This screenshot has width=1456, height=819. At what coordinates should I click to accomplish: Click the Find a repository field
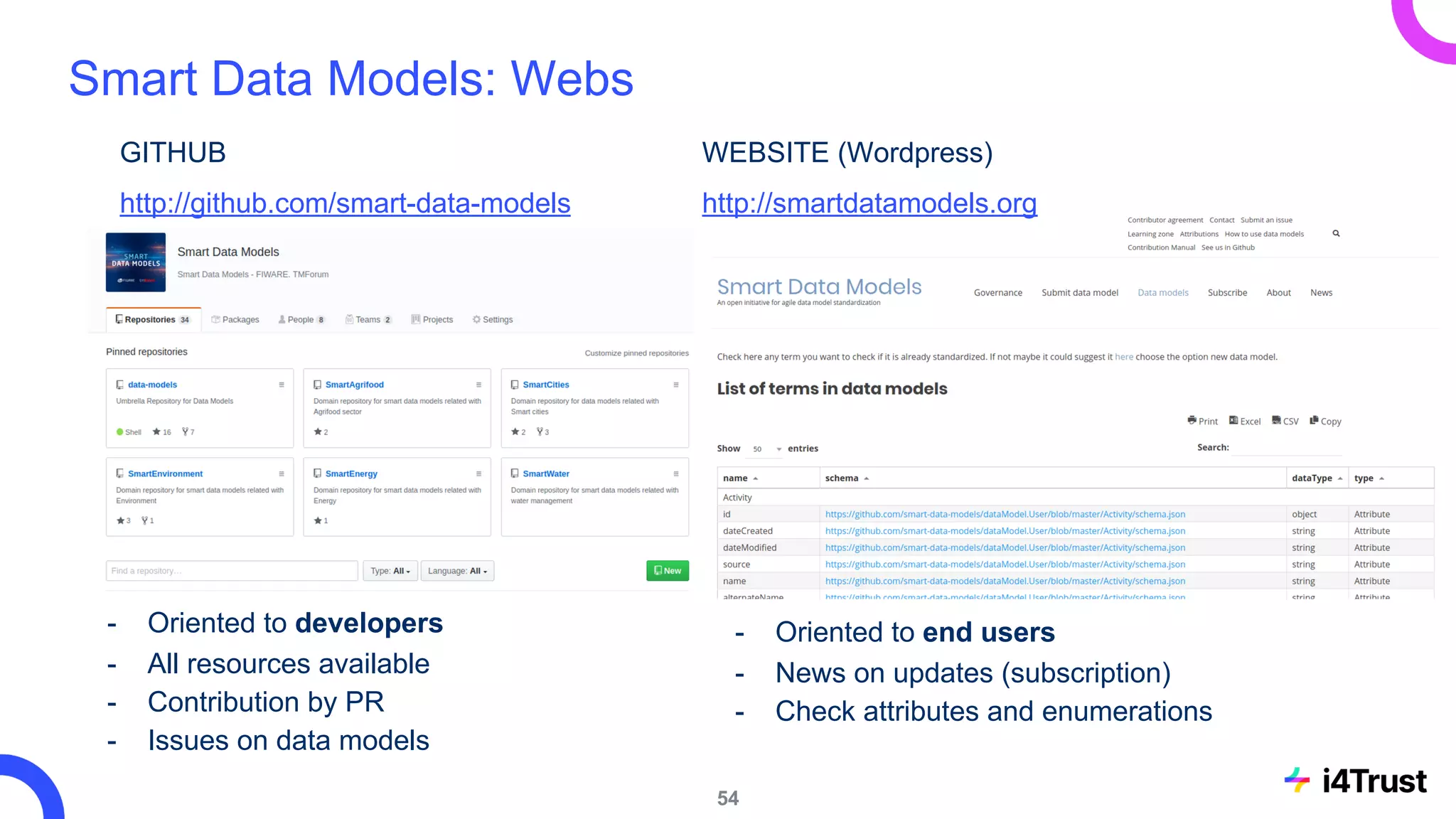(232, 571)
